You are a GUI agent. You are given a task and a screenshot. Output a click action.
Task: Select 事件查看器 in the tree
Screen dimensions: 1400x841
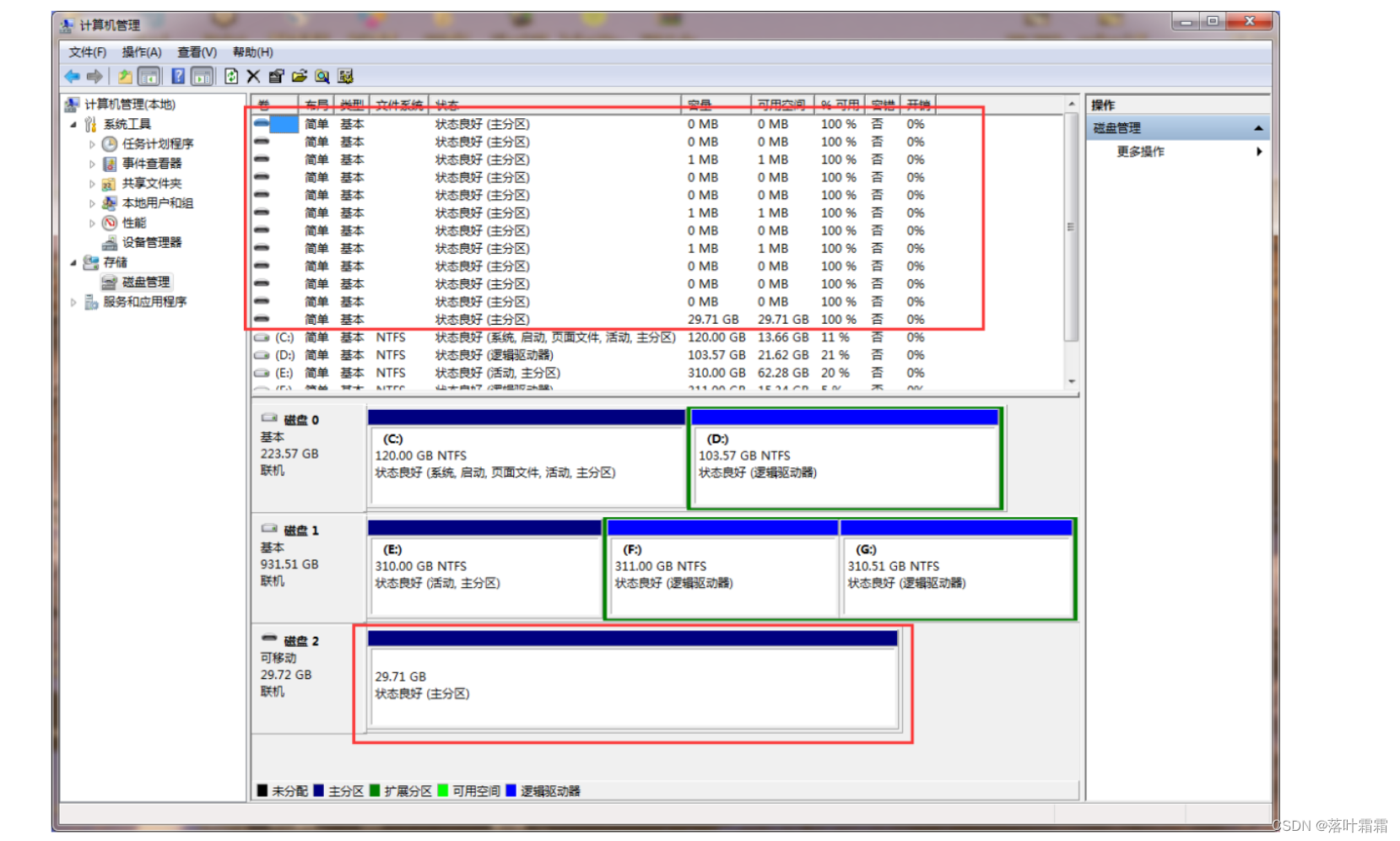pos(152,164)
